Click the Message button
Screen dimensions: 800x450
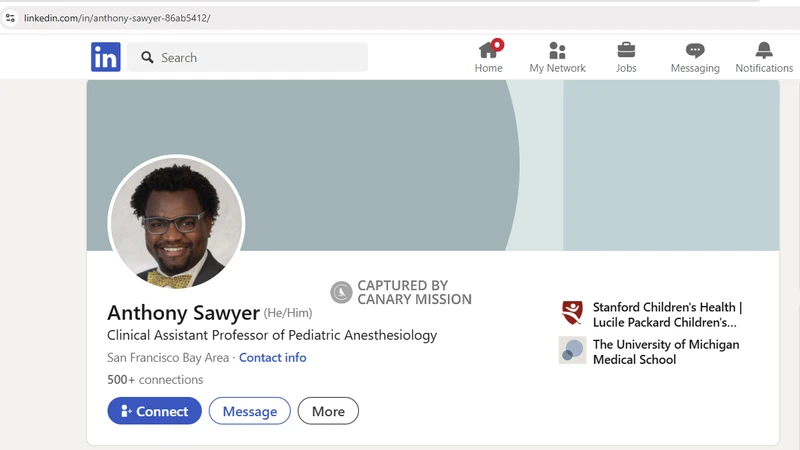249,411
